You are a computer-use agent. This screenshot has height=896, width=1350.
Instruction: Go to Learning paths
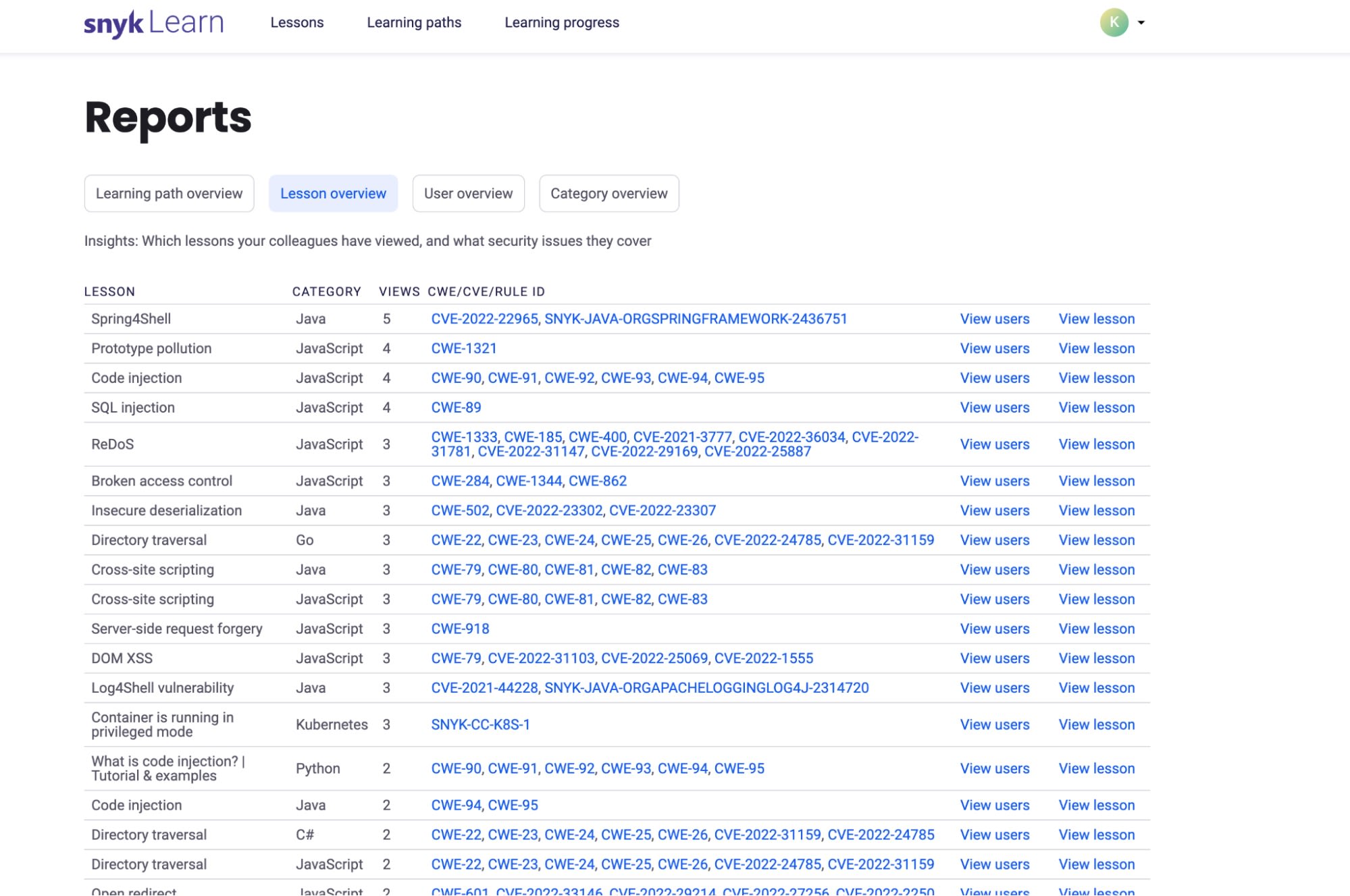point(414,22)
